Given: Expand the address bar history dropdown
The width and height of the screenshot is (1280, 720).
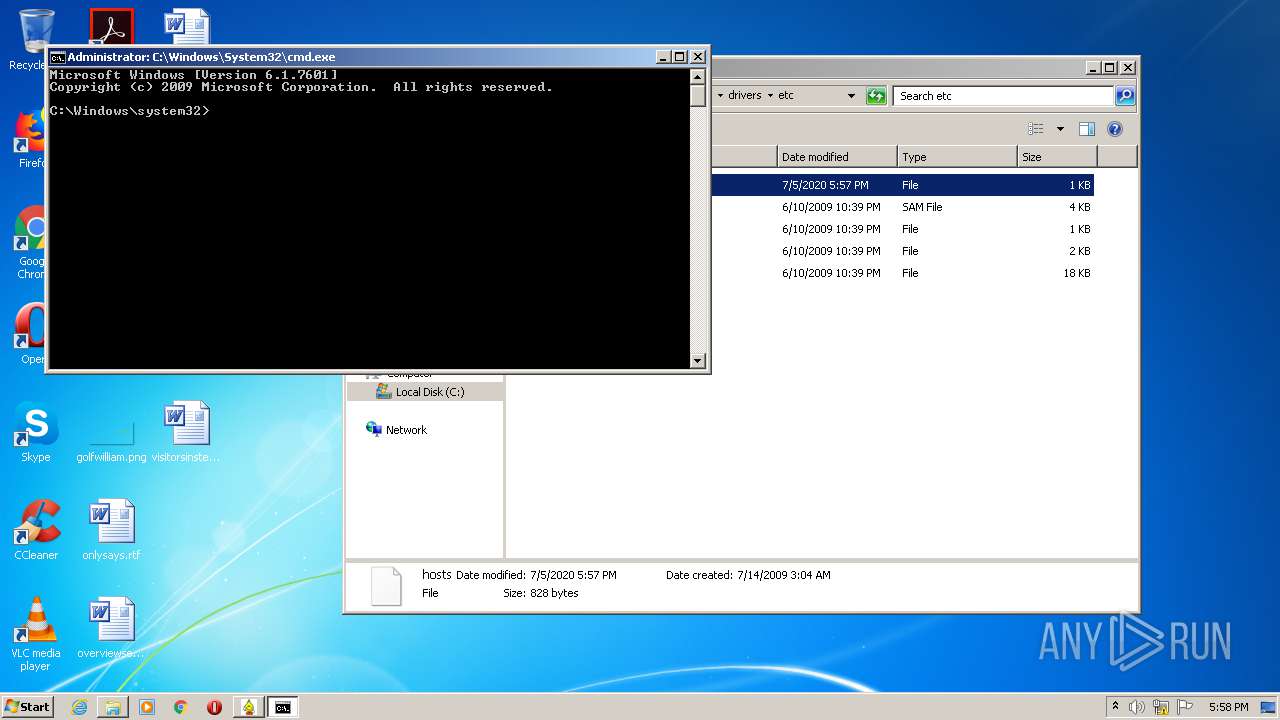Looking at the screenshot, I should (x=851, y=96).
